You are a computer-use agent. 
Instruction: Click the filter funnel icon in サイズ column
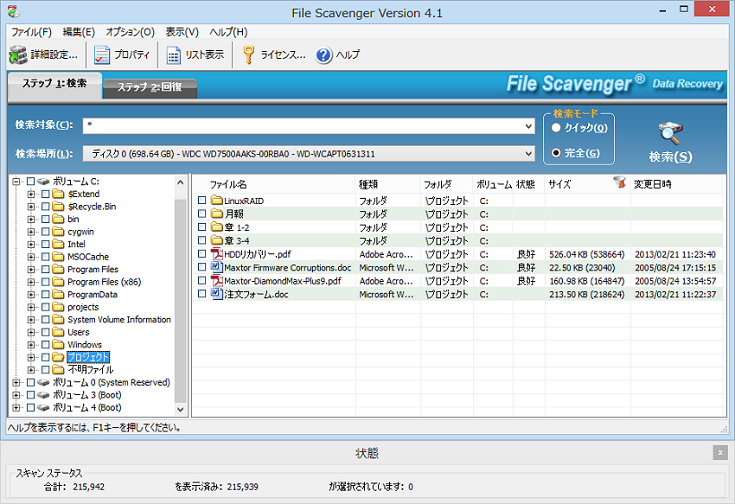coord(620,182)
